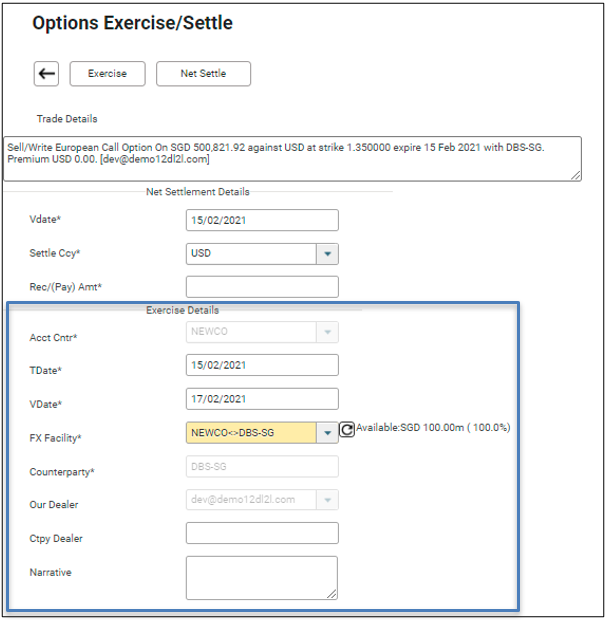
Task: Click the Narrative box resize handle
Action: (x=331, y=593)
